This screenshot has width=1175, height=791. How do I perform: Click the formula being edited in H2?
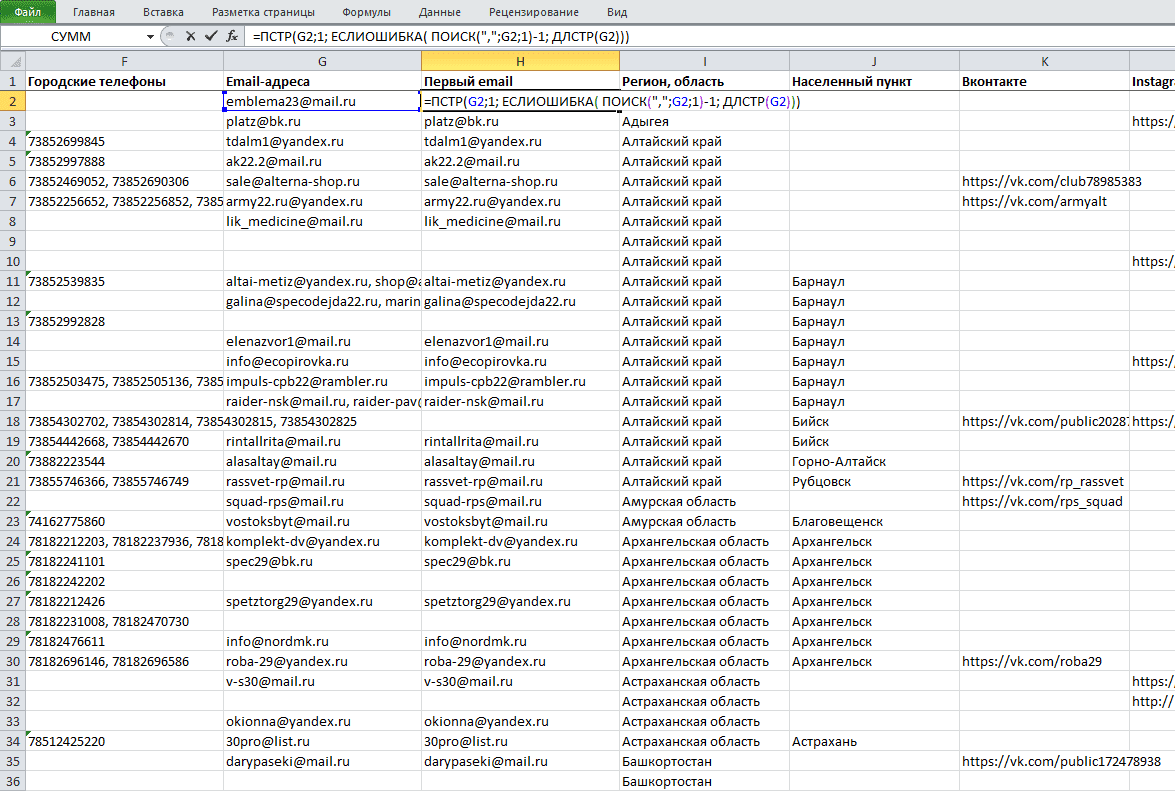(x=611, y=101)
